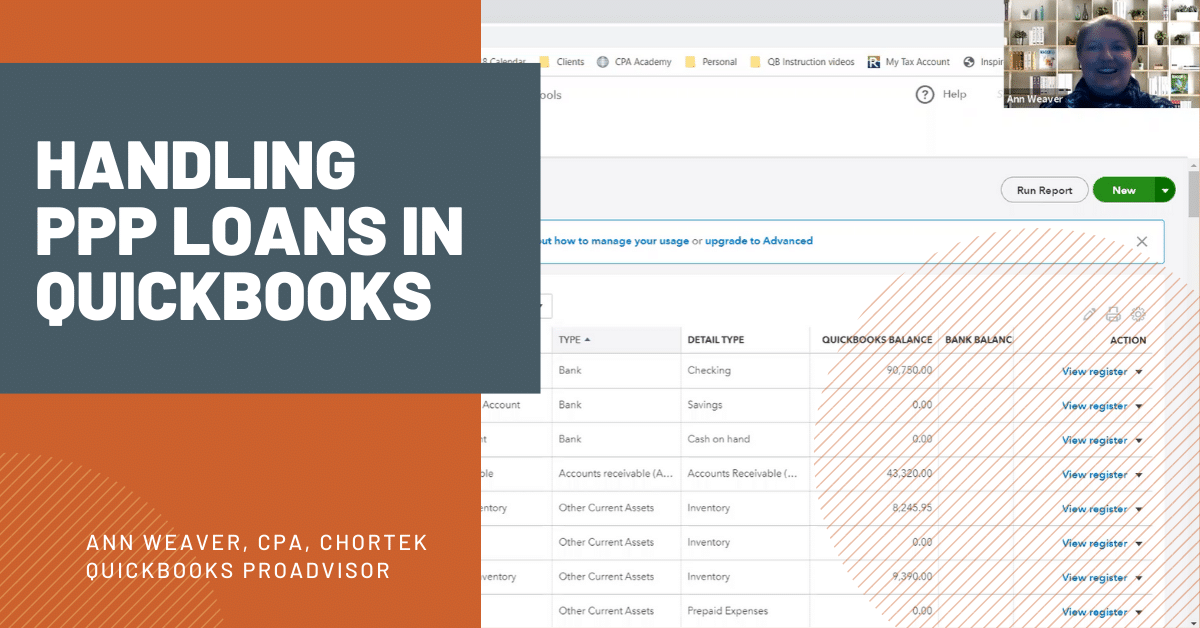Sort by QUICKBOOKS BALANCE column header

877,340
